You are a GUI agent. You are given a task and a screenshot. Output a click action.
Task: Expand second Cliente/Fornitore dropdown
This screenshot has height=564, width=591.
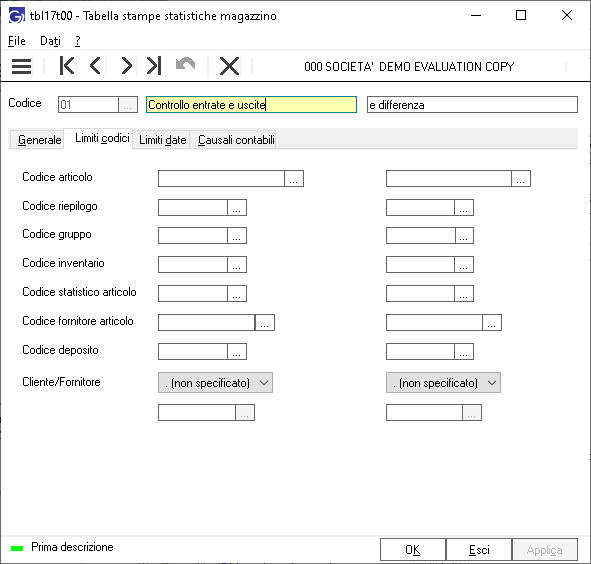(x=443, y=383)
